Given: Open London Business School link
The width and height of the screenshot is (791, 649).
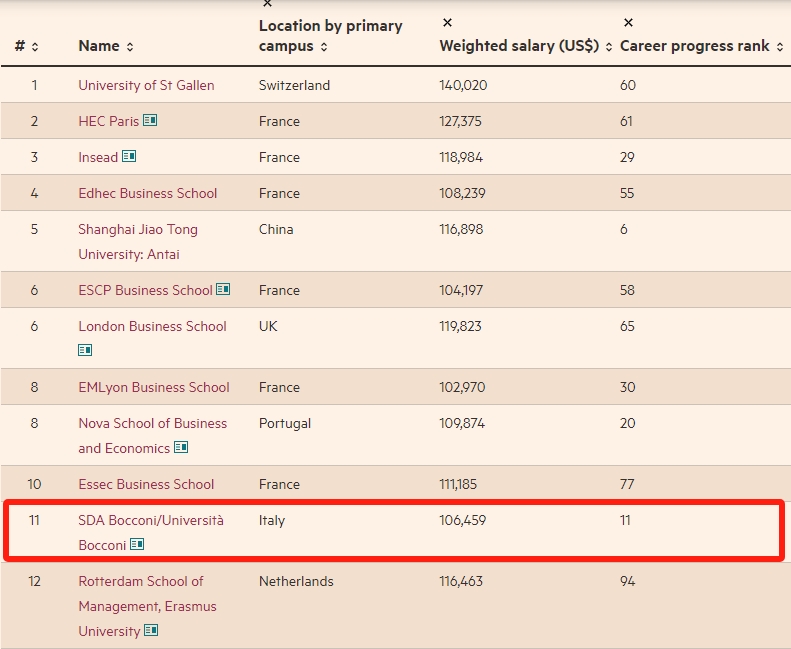Looking at the screenshot, I should (x=152, y=326).
